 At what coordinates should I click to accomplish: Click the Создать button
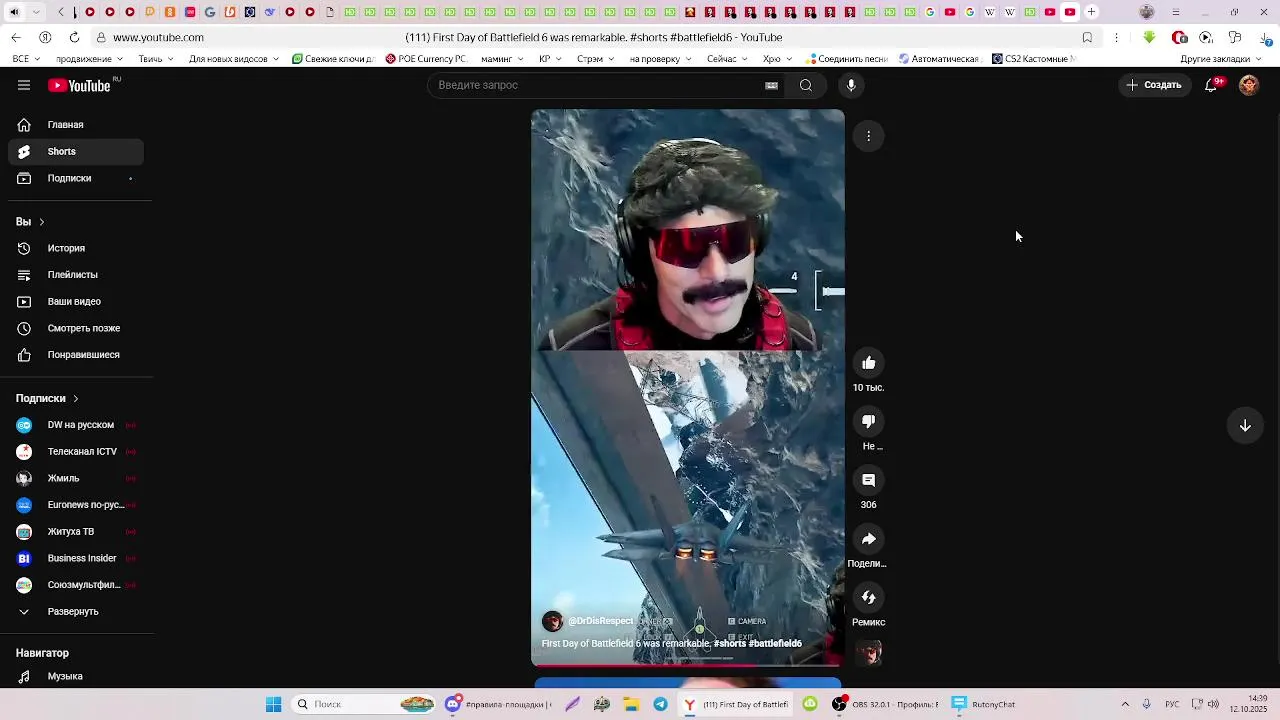tap(1154, 85)
